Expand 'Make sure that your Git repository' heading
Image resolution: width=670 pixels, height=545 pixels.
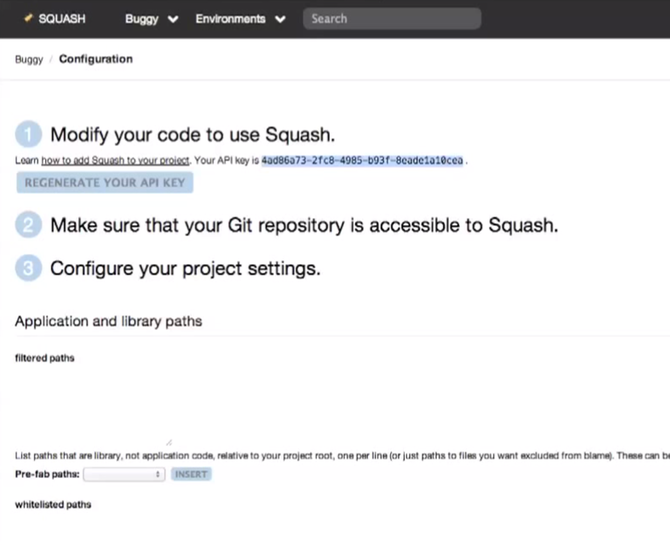tap(304, 225)
